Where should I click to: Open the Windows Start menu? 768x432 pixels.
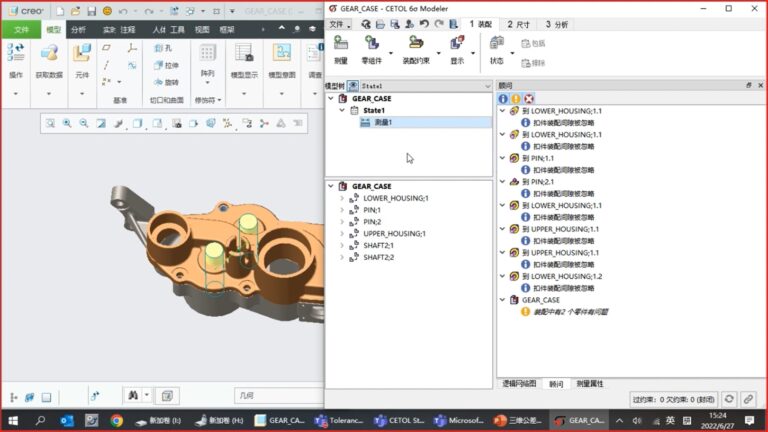[x=13, y=421]
